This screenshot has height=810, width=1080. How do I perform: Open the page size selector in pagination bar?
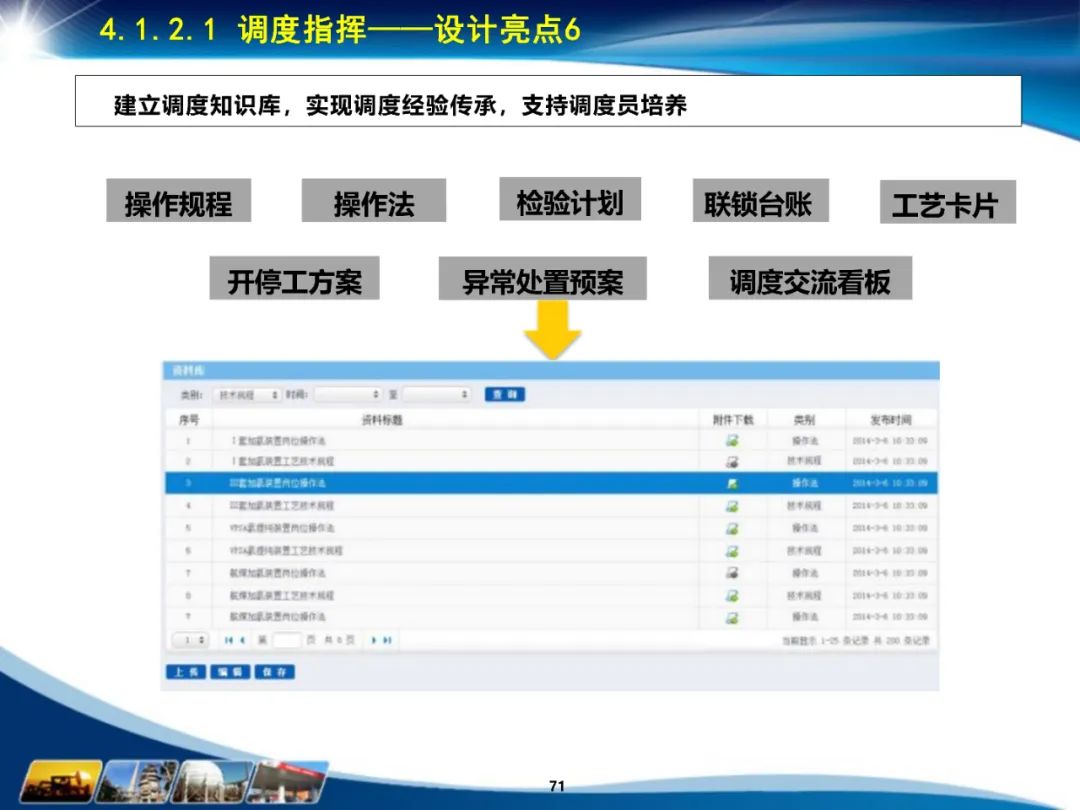coord(189,640)
